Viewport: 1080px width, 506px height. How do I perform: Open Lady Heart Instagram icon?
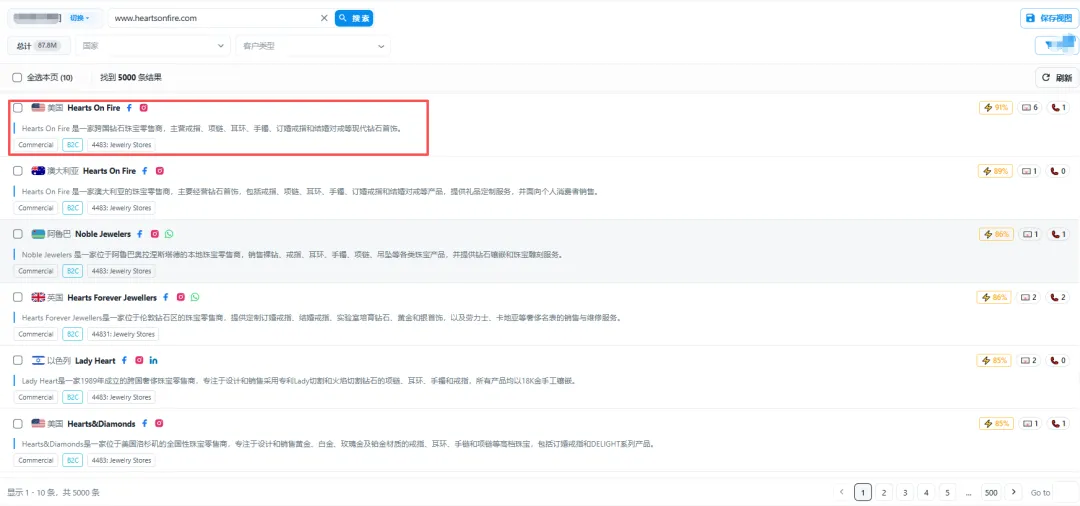pos(139,361)
